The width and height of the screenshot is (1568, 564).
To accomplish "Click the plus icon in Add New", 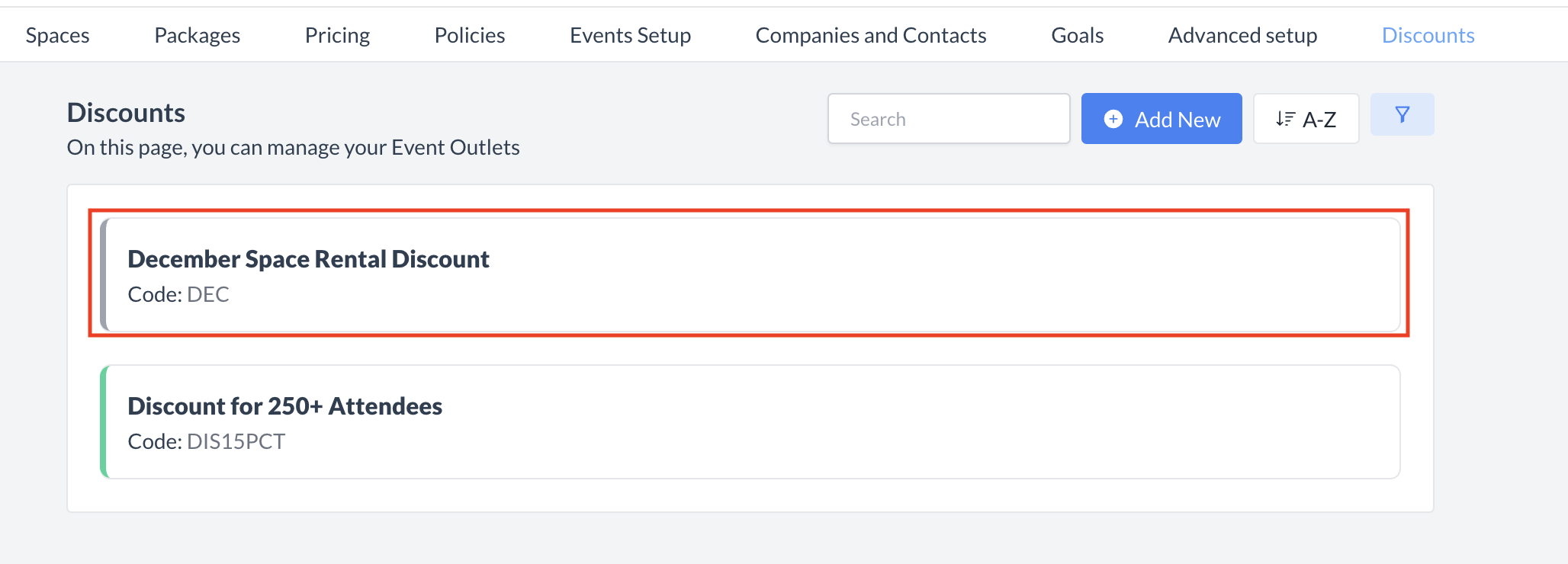I will (x=1113, y=119).
